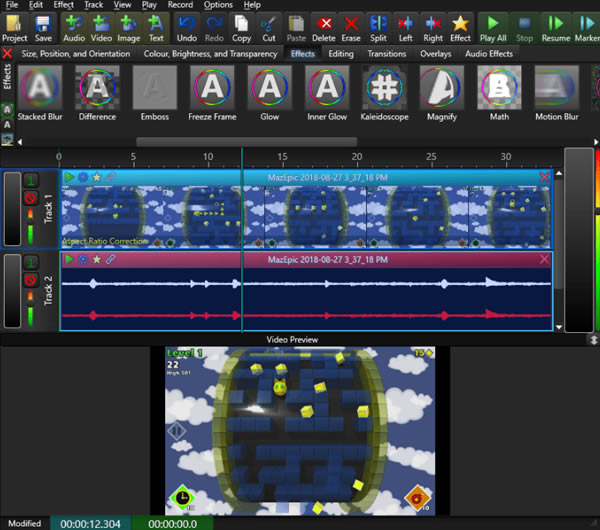The width and height of the screenshot is (600, 530).
Task: Open the Effect menu
Action: 64,5
